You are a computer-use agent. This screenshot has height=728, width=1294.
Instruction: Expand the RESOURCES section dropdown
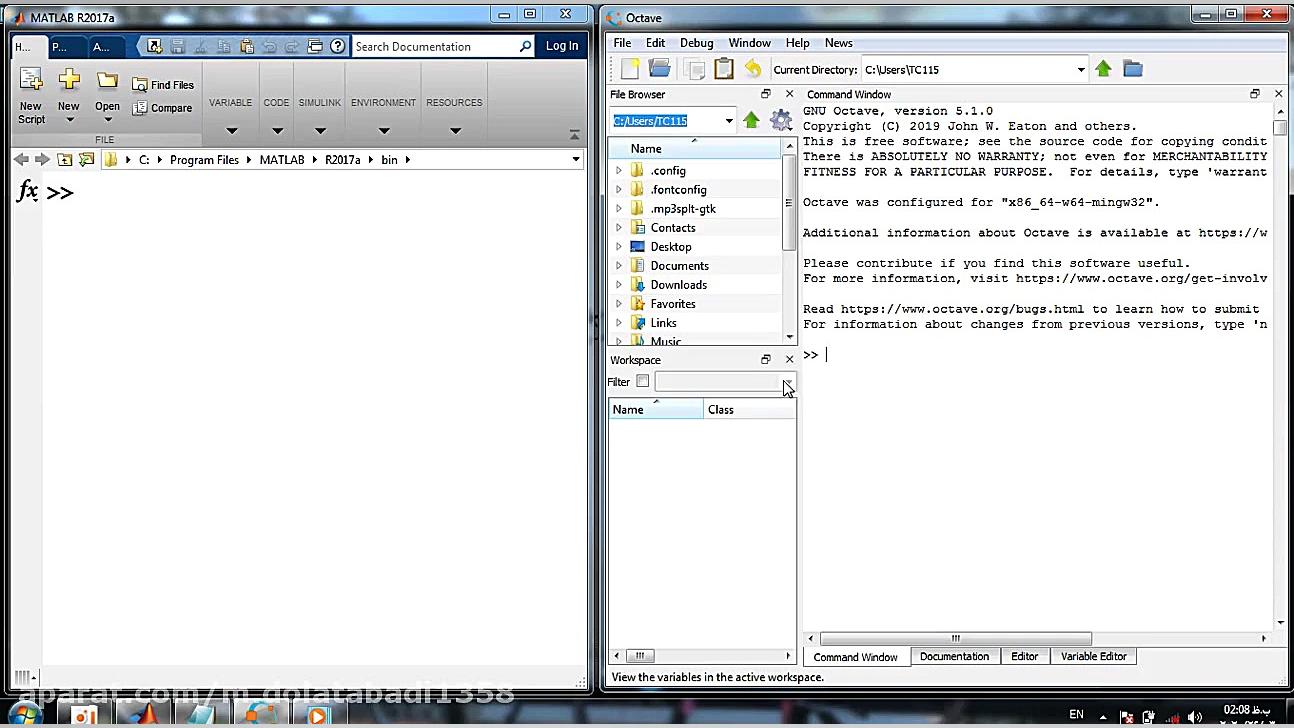[455, 130]
